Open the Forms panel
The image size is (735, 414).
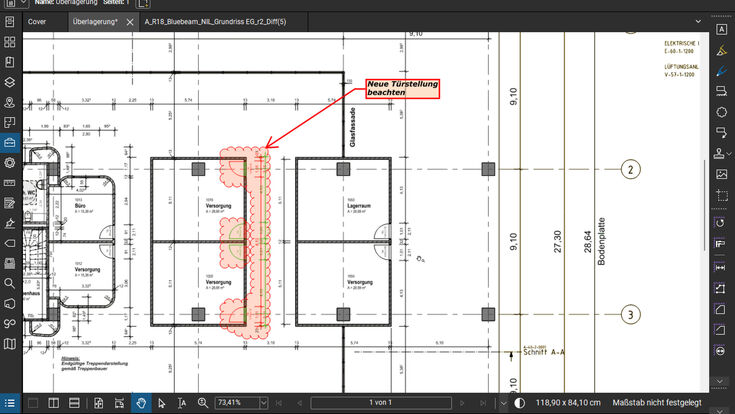click(x=10, y=203)
